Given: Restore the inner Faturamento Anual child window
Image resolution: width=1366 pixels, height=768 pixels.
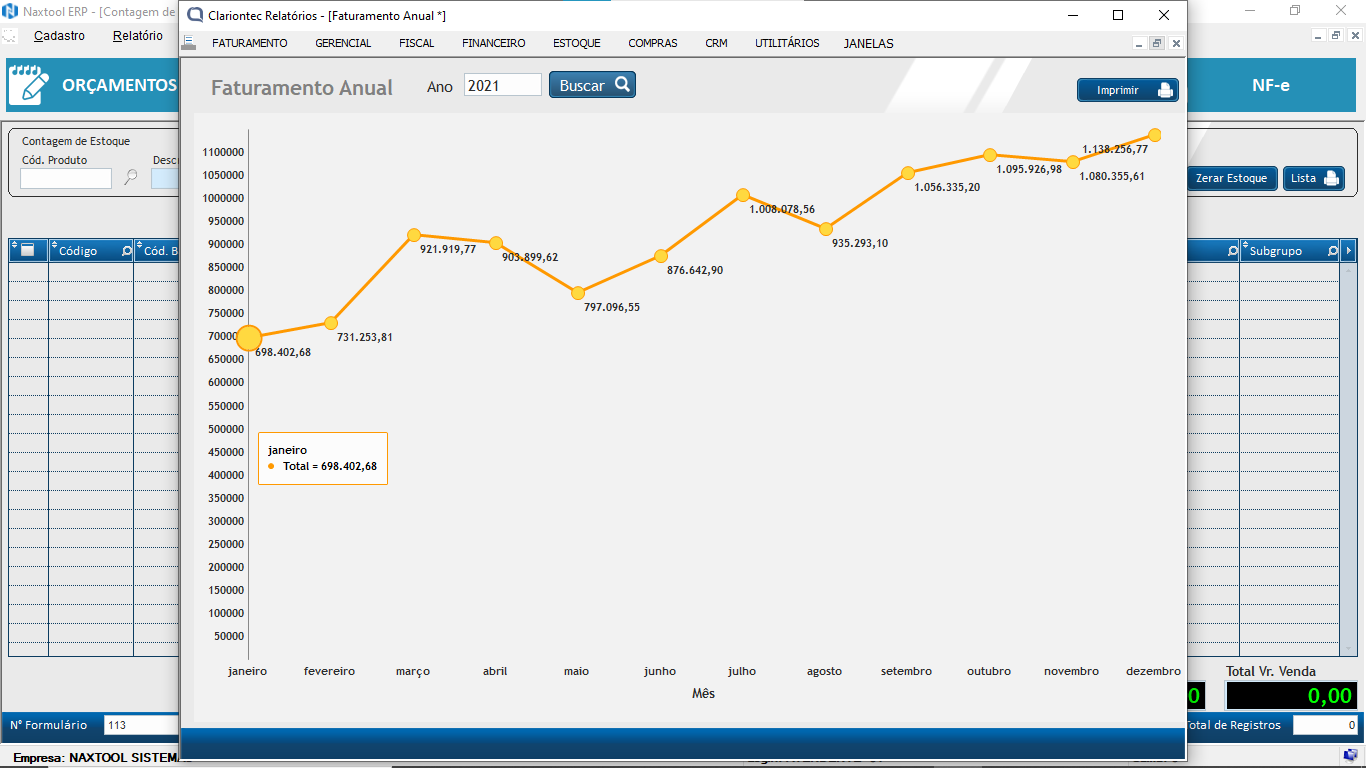Looking at the screenshot, I should click(1156, 44).
